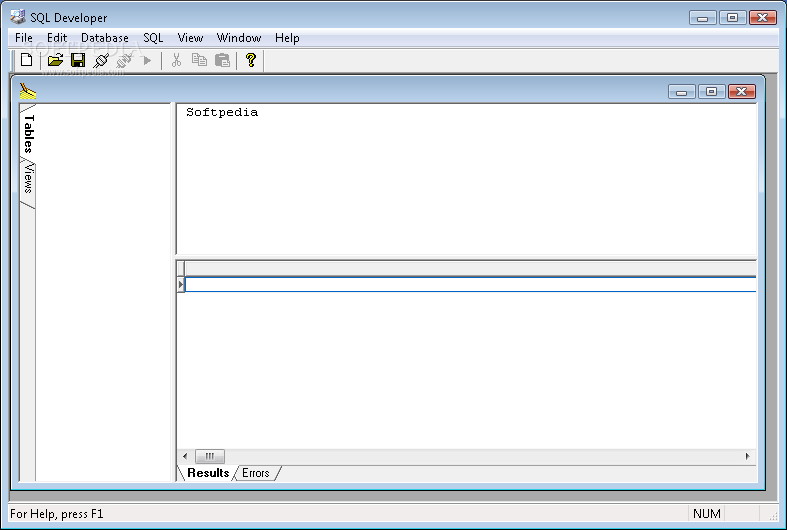Click 'For Help, press F1' status text
This screenshot has height=530, width=787.
click(57, 513)
